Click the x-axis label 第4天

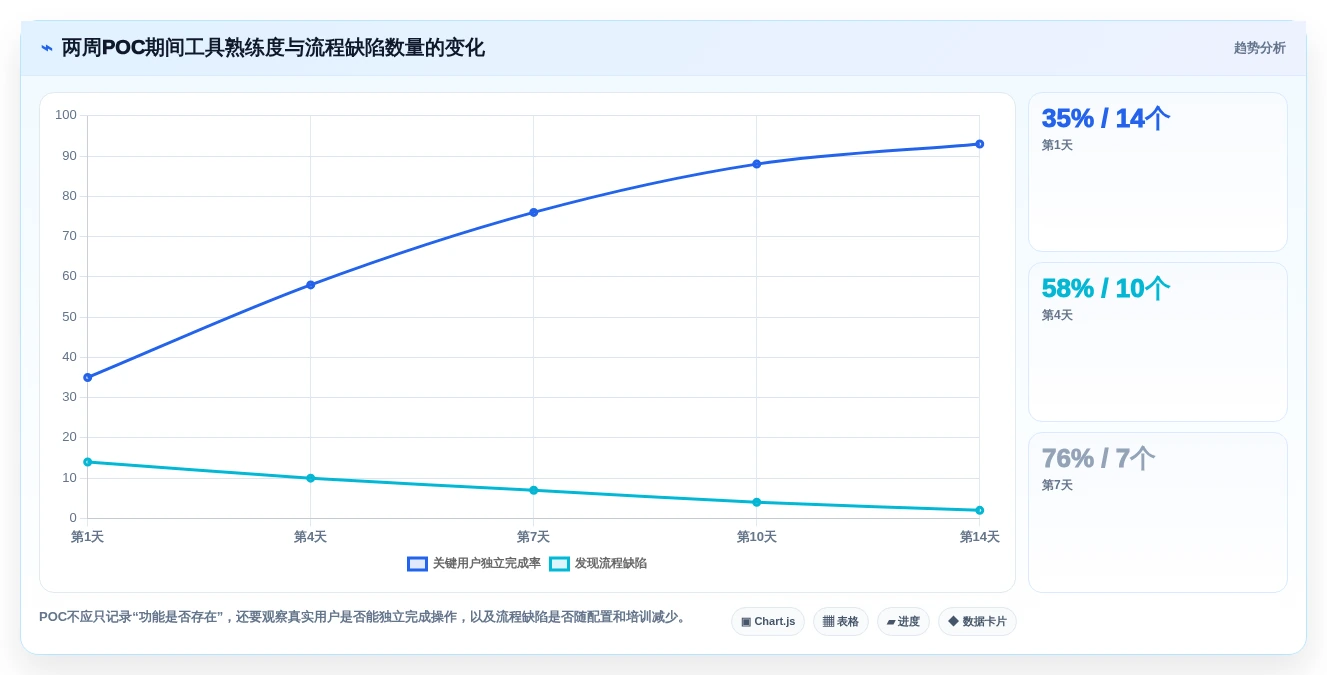(311, 537)
